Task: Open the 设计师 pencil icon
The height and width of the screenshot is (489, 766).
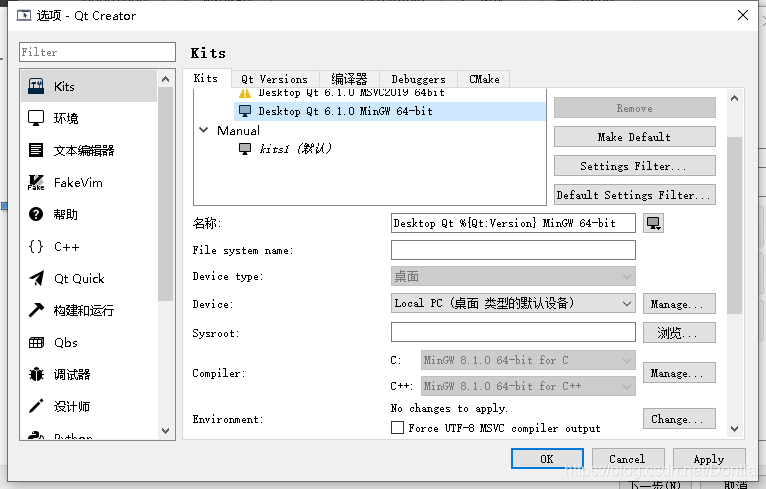Action: tap(36, 406)
